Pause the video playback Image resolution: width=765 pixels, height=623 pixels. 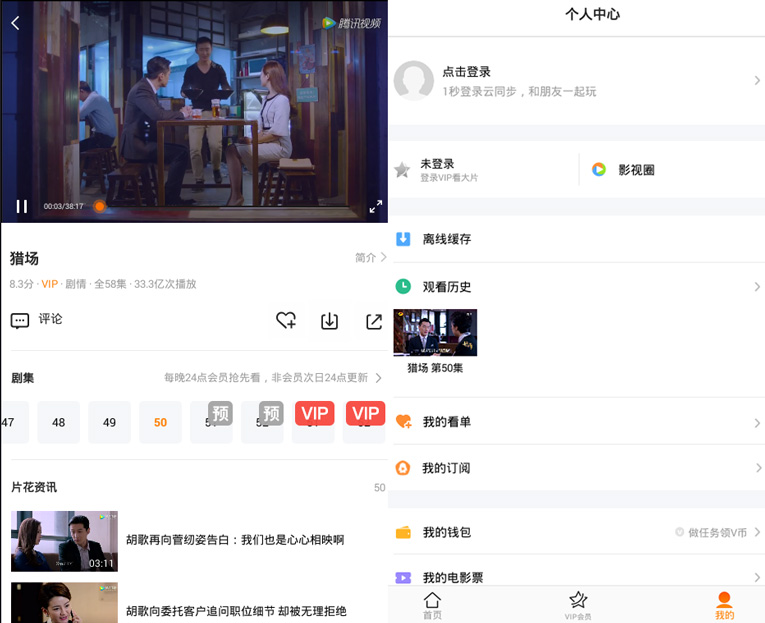pos(21,206)
